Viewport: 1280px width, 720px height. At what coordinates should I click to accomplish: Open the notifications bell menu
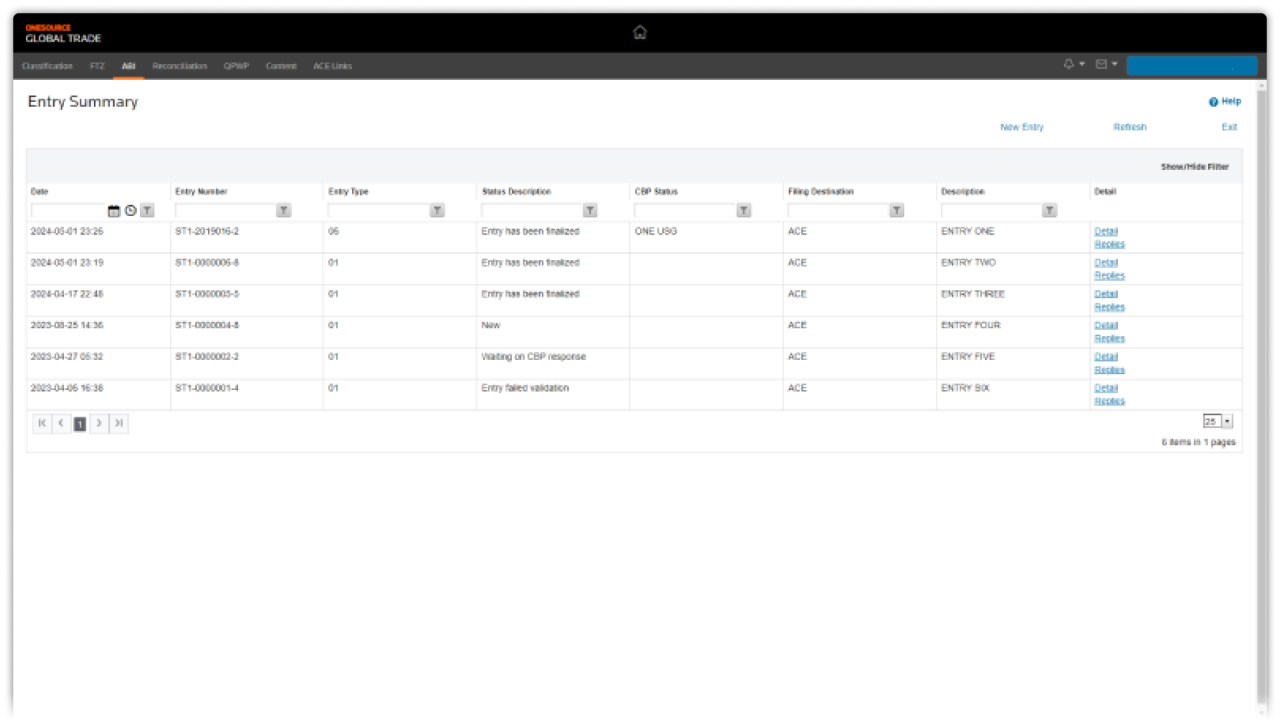click(x=1069, y=64)
